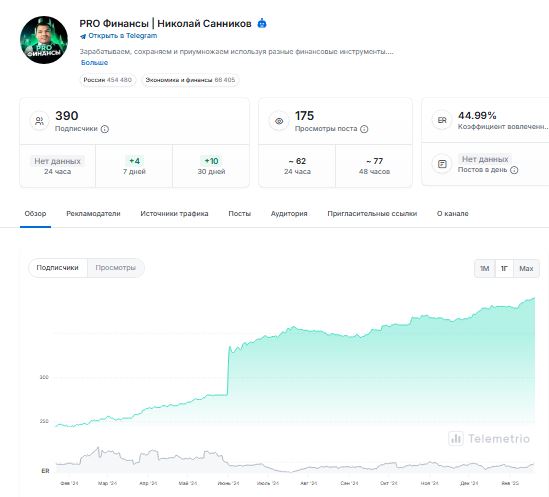The width and height of the screenshot is (549, 497).
Task: Click info icon next to Подписчики
Action: [x=105, y=129]
